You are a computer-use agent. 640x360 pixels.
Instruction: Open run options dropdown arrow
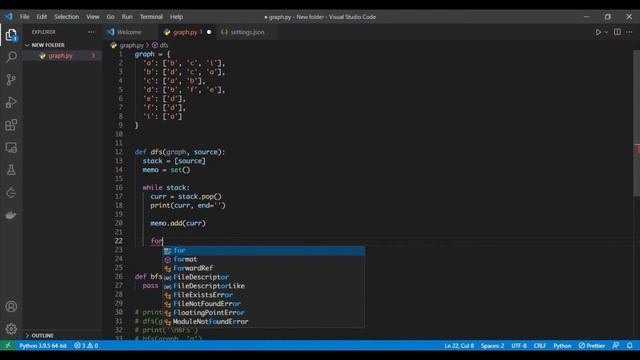point(606,32)
